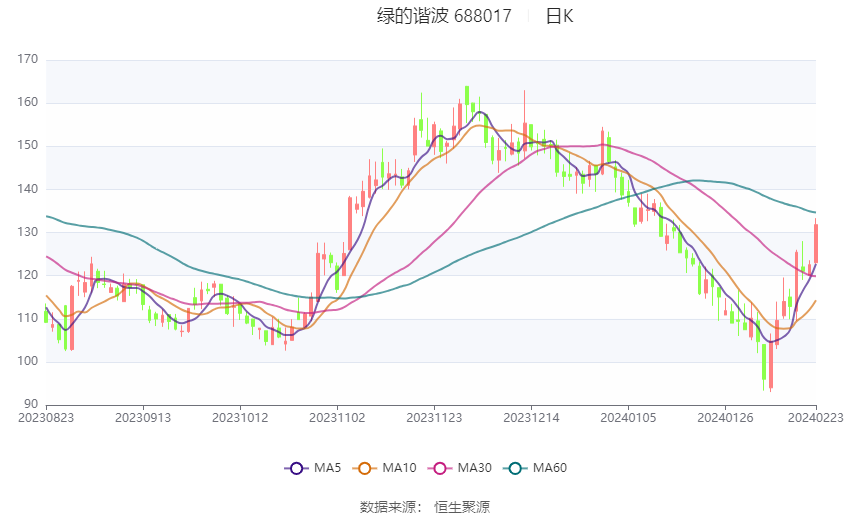Click the x-axis date 20231102

click(337, 418)
